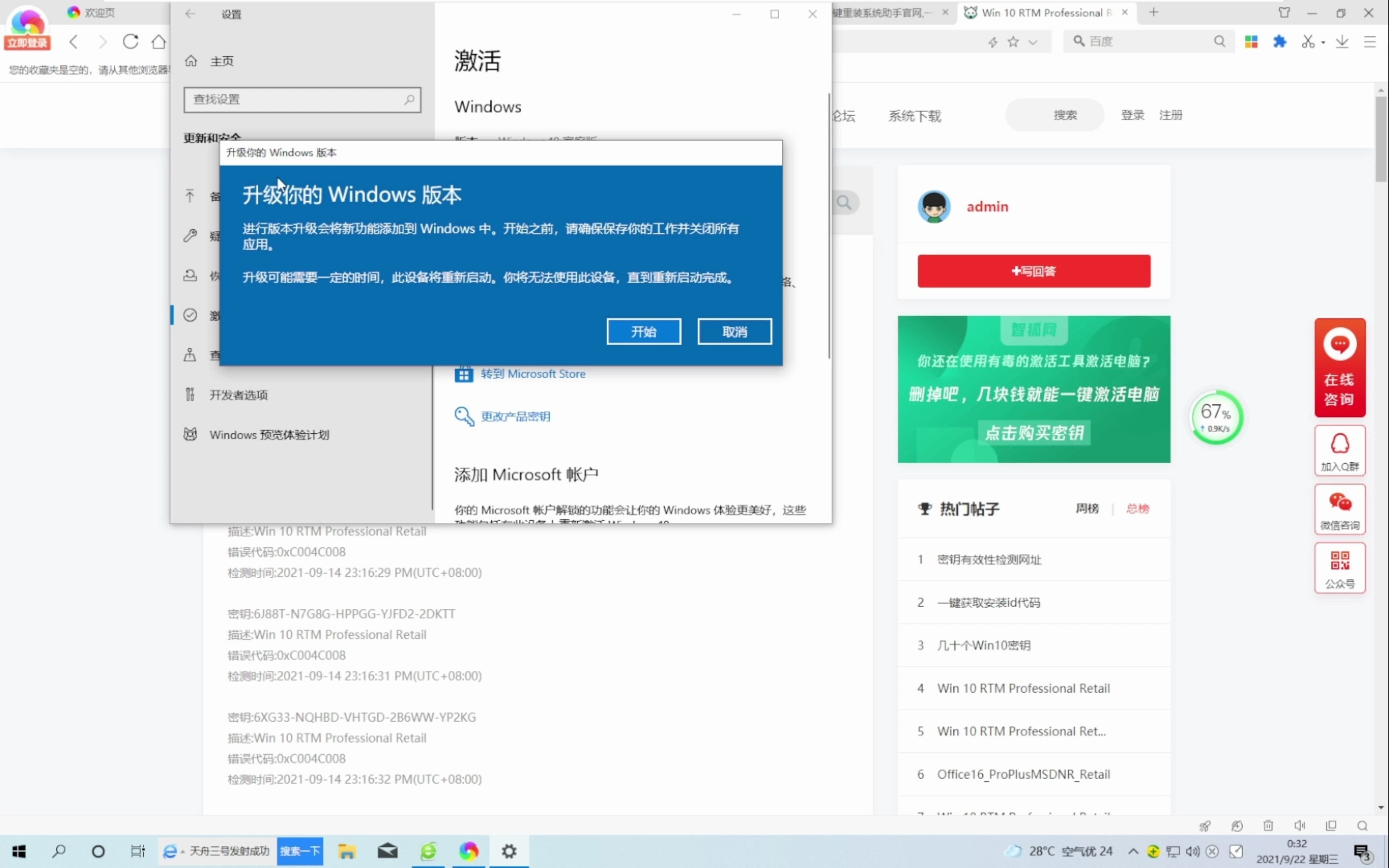
Task: Click the product key magnifier-key icon
Action: [464, 416]
